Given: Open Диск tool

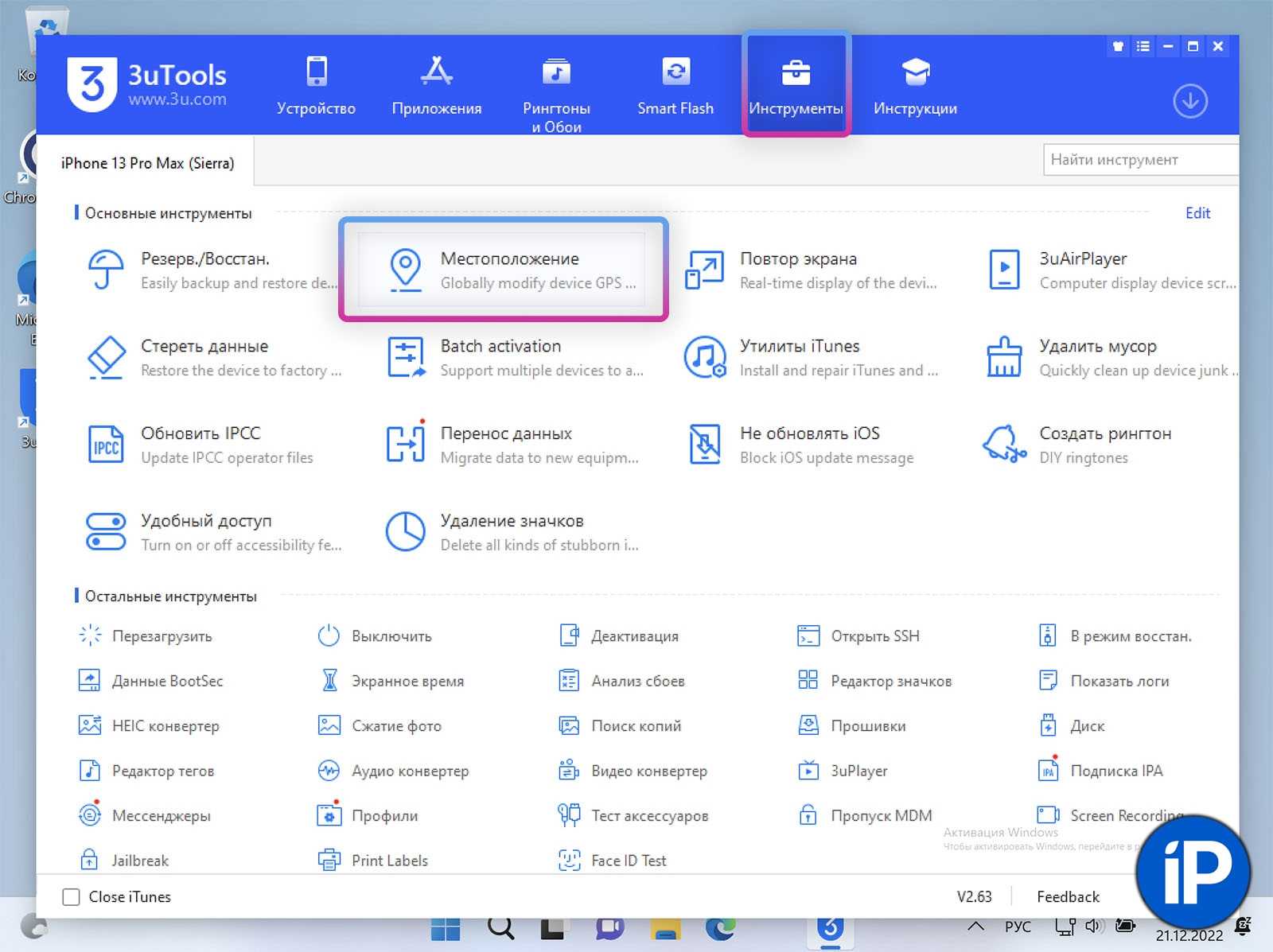Looking at the screenshot, I should 1071,725.
